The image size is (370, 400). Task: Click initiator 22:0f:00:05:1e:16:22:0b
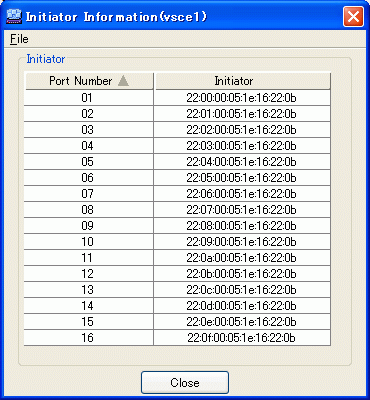tap(242, 338)
